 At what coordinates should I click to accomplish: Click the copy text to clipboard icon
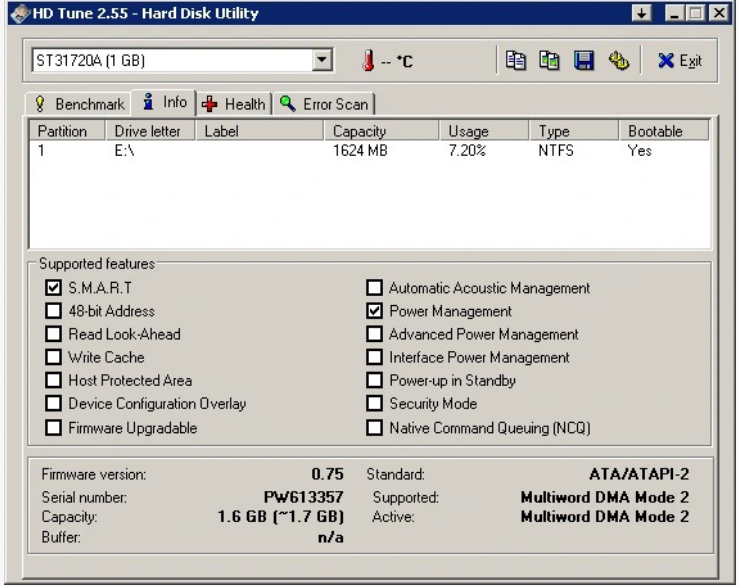pos(516,61)
